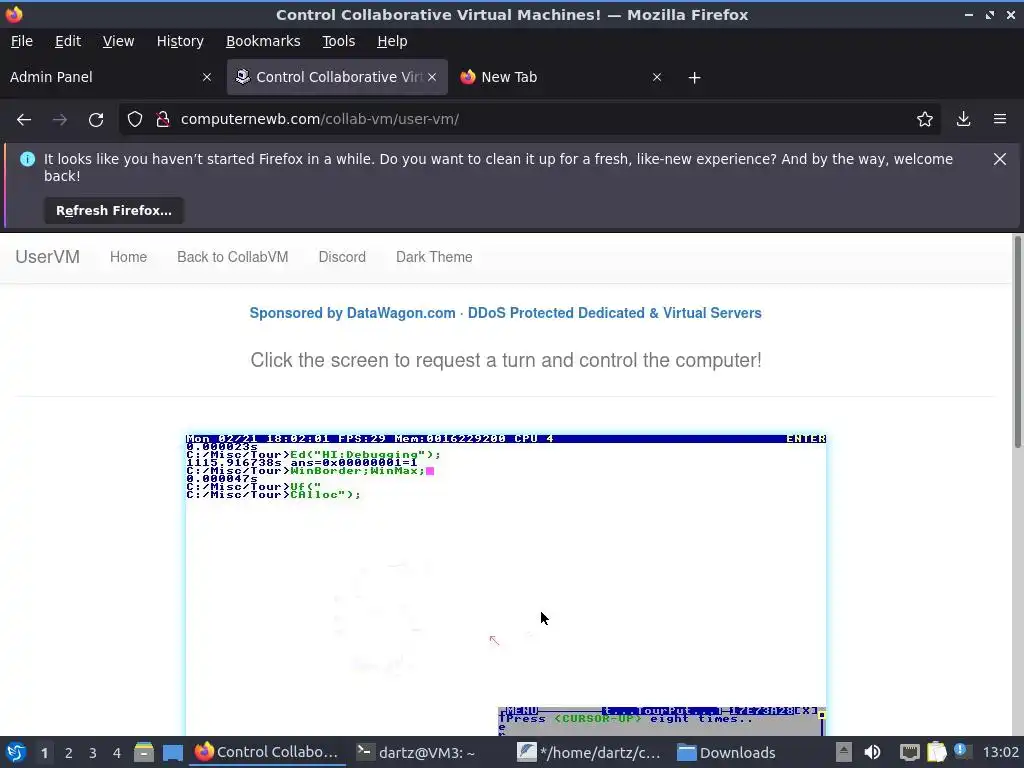
Task: Click Back to CollabVM link
Action: coord(232,257)
